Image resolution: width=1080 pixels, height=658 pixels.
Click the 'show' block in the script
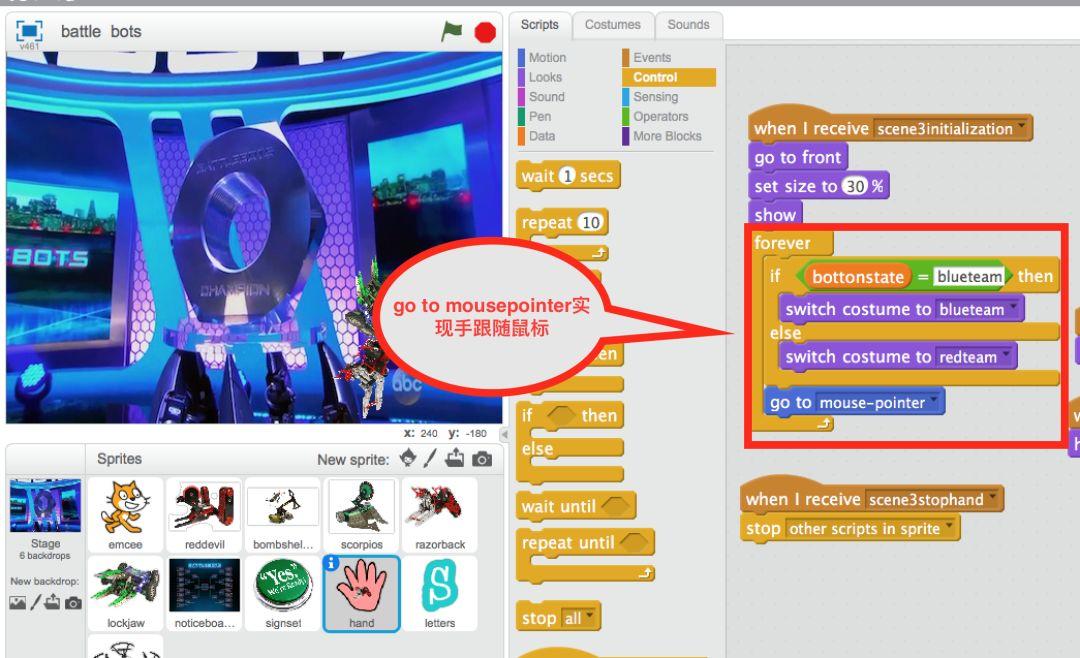[x=775, y=215]
